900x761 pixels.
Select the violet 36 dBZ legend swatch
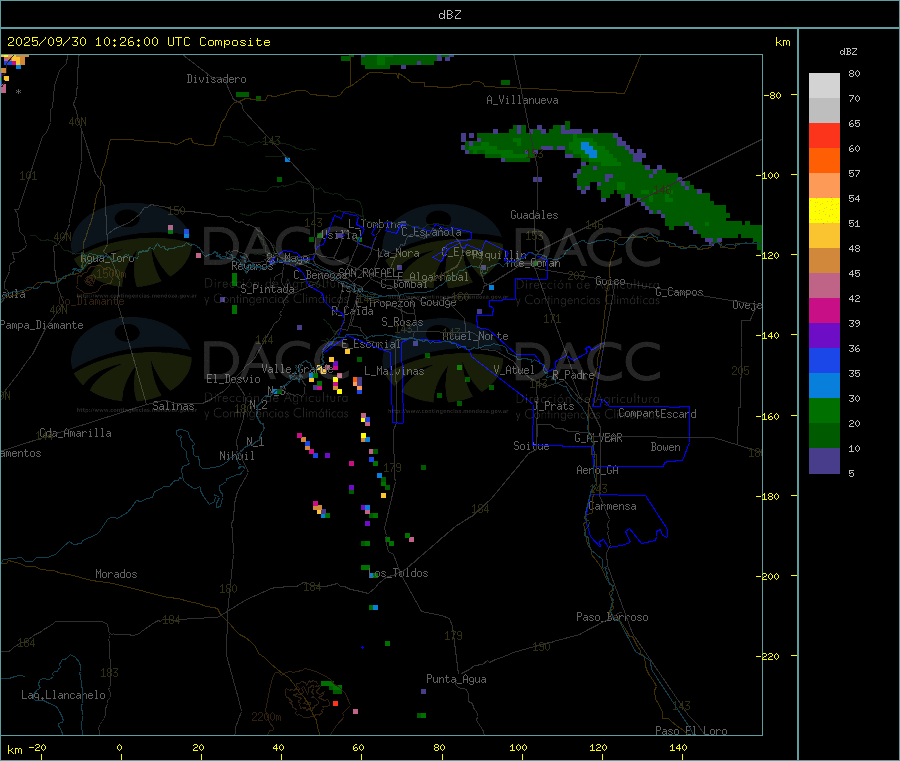tap(824, 336)
